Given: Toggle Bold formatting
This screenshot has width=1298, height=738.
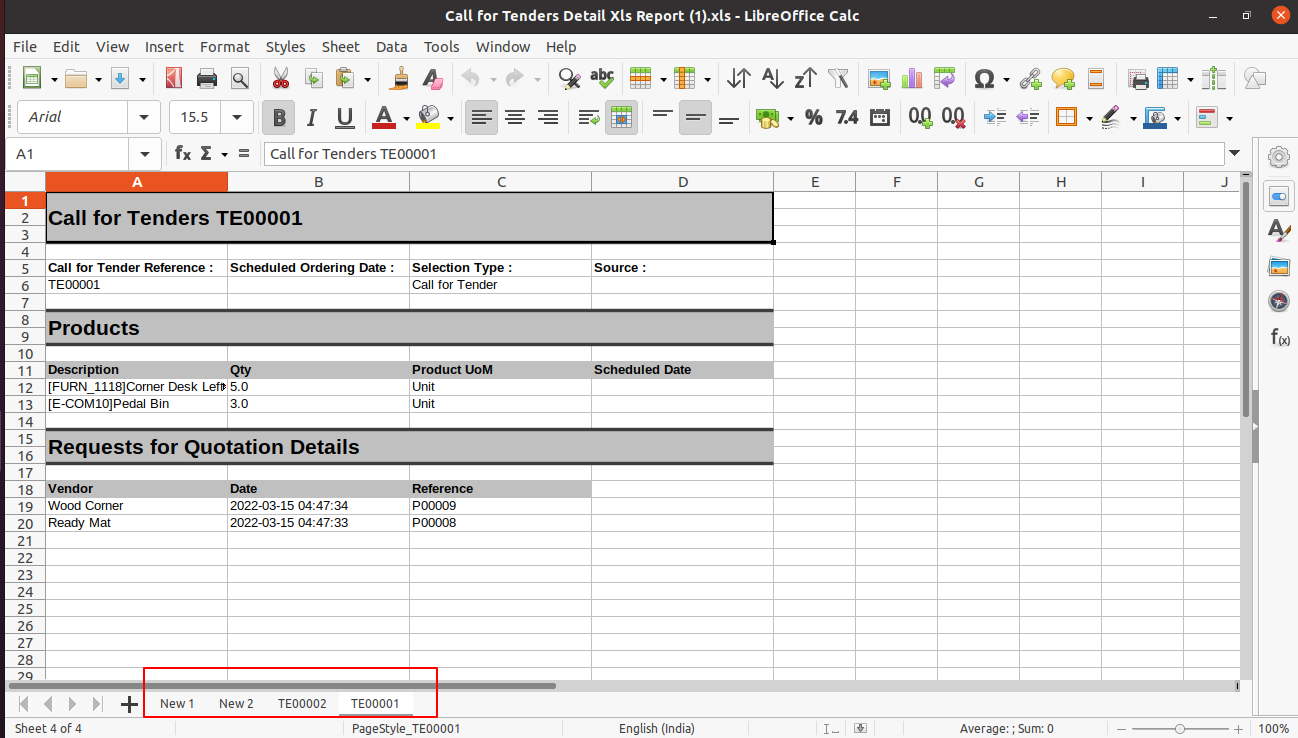Looking at the screenshot, I should pyautogui.click(x=279, y=117).
